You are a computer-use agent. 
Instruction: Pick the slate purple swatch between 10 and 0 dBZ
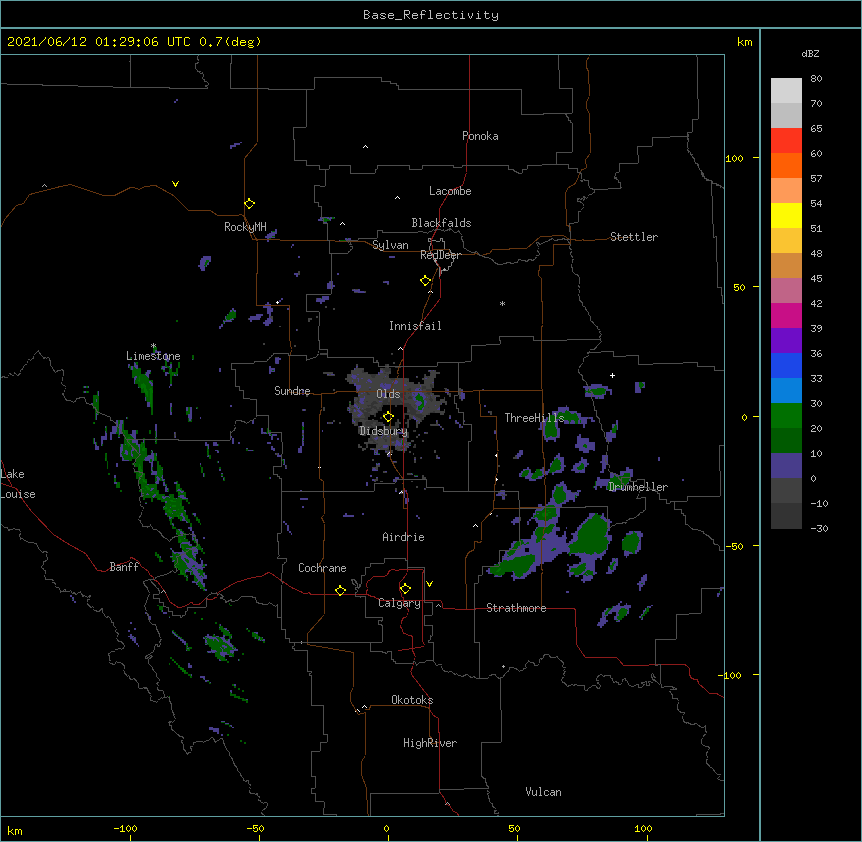pos(786,466)
